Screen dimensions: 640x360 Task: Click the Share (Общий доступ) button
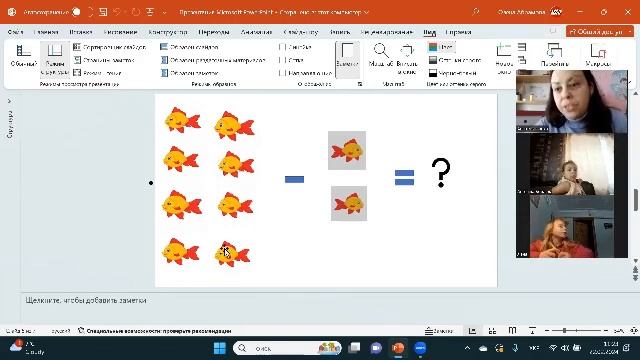tap(596, 31)
